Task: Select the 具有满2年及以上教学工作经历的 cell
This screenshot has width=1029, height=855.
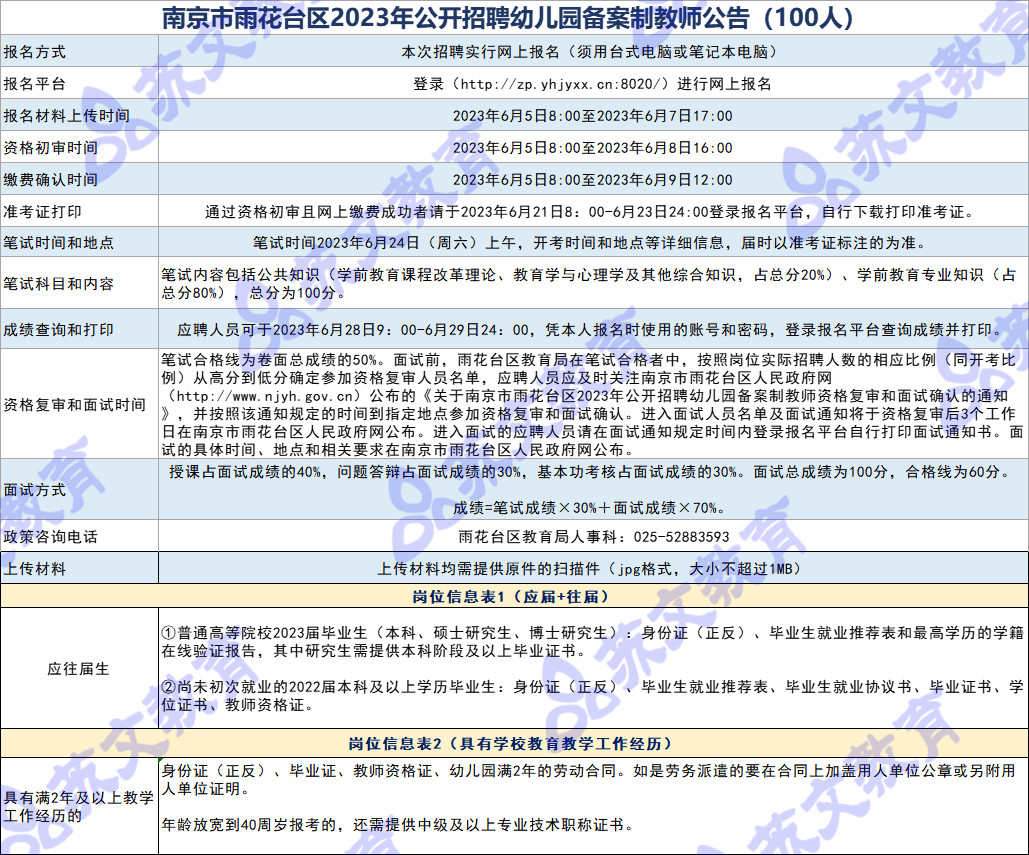Action: (79, 806)
